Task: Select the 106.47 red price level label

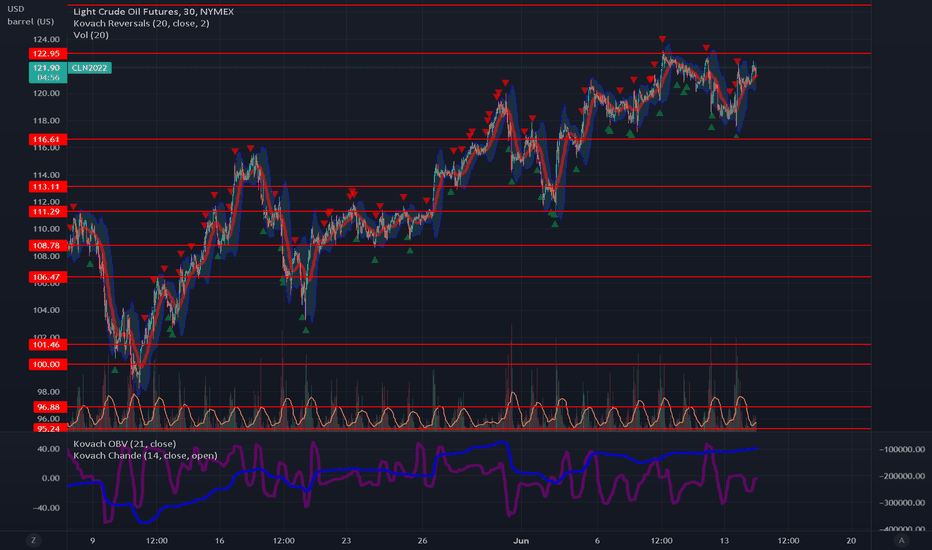Action: click(x=48, y=277)
